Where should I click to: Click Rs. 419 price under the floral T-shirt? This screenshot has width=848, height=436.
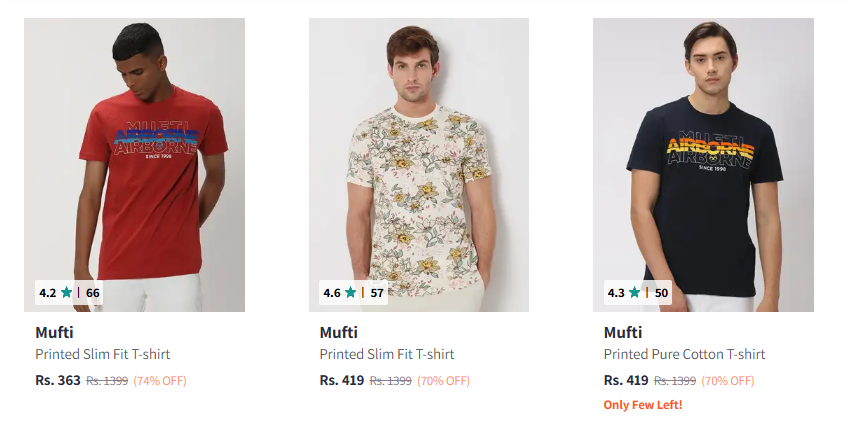click(x=342, y=380)
